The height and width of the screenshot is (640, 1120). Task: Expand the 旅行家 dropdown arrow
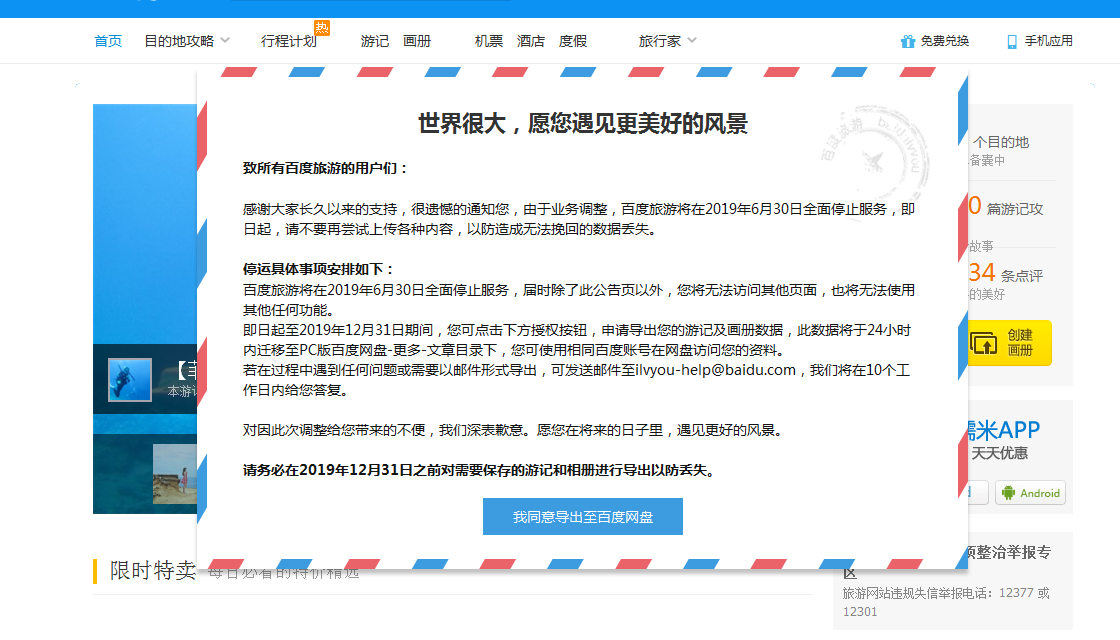point(691,41)
